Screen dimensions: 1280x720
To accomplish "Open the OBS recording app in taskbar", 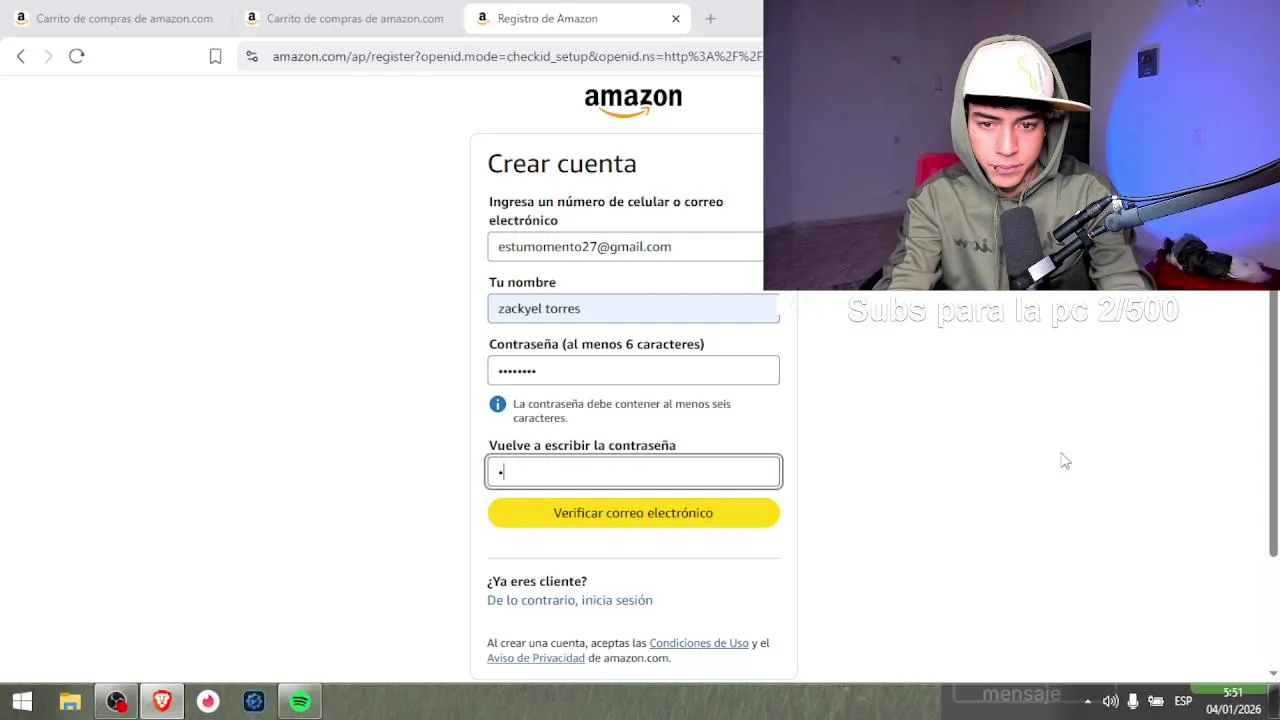I will point(117,702).
